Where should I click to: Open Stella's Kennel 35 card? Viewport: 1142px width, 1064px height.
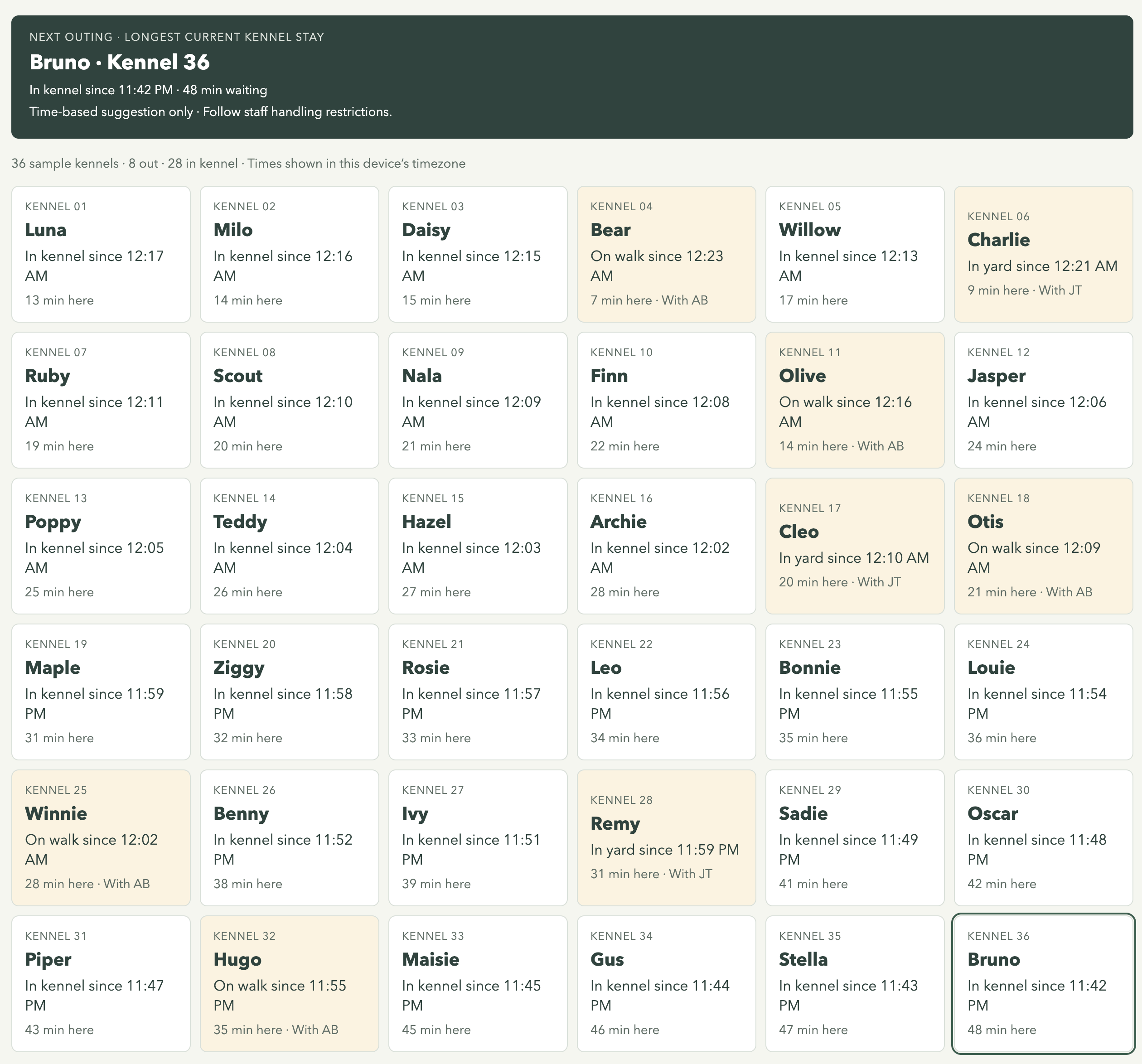855,984
